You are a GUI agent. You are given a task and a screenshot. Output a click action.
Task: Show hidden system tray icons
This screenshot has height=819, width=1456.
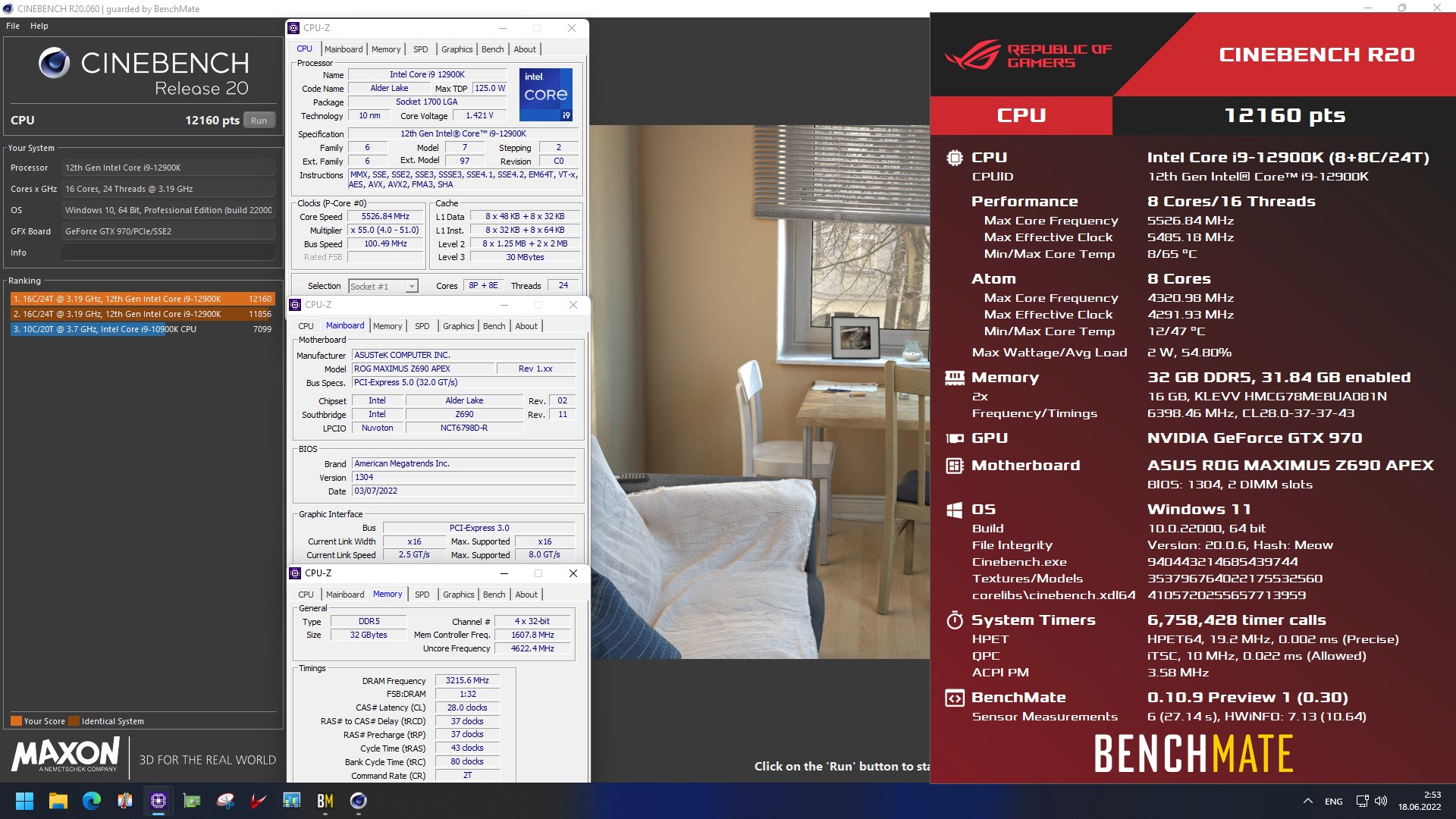coord(1307,801)
